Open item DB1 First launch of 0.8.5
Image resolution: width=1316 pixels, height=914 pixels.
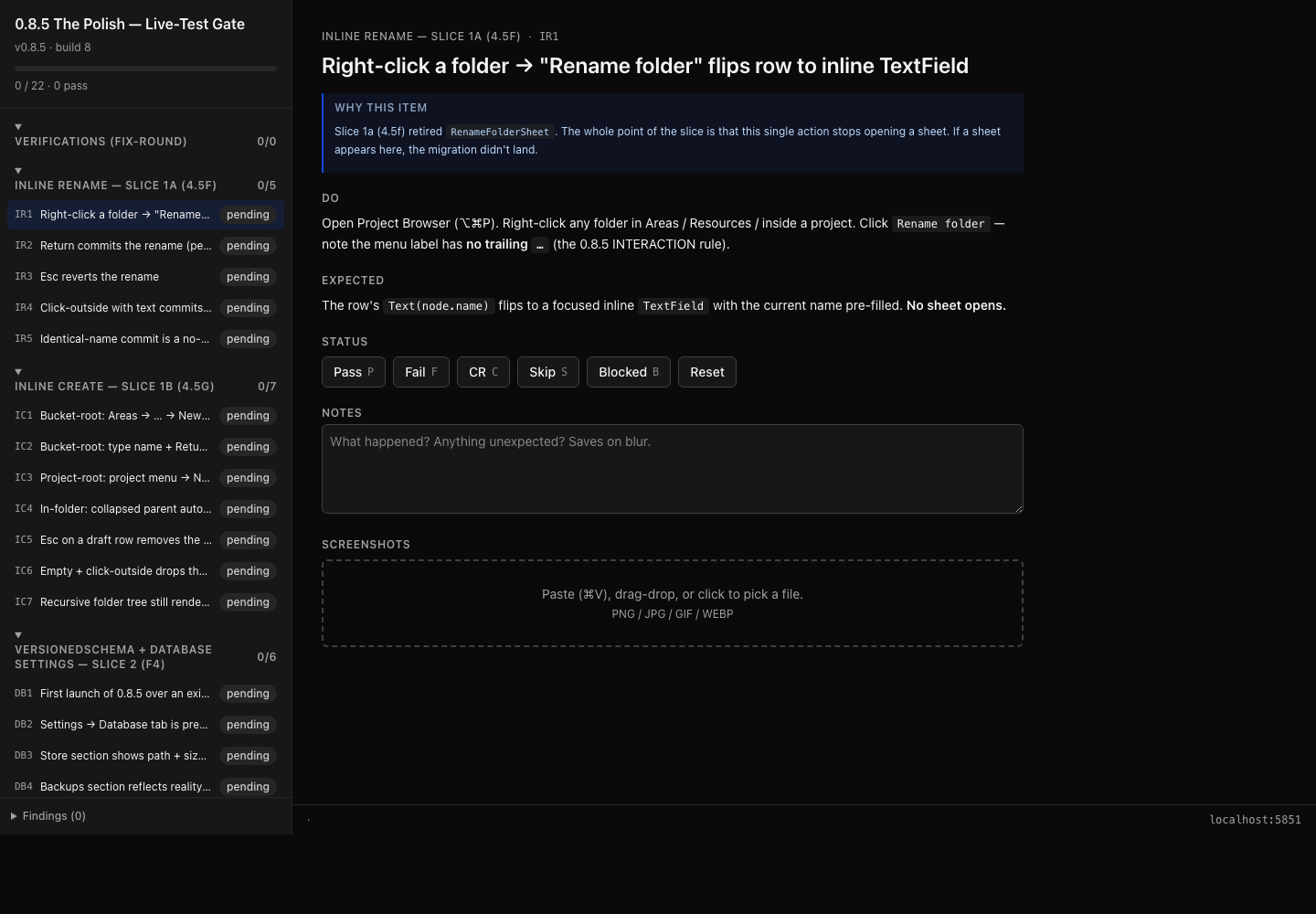(145, 694)
